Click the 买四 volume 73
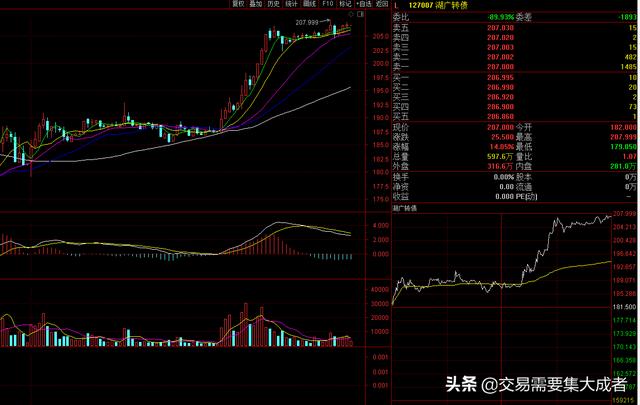Screen dimensions: 640x405 [x=633, y=107]
